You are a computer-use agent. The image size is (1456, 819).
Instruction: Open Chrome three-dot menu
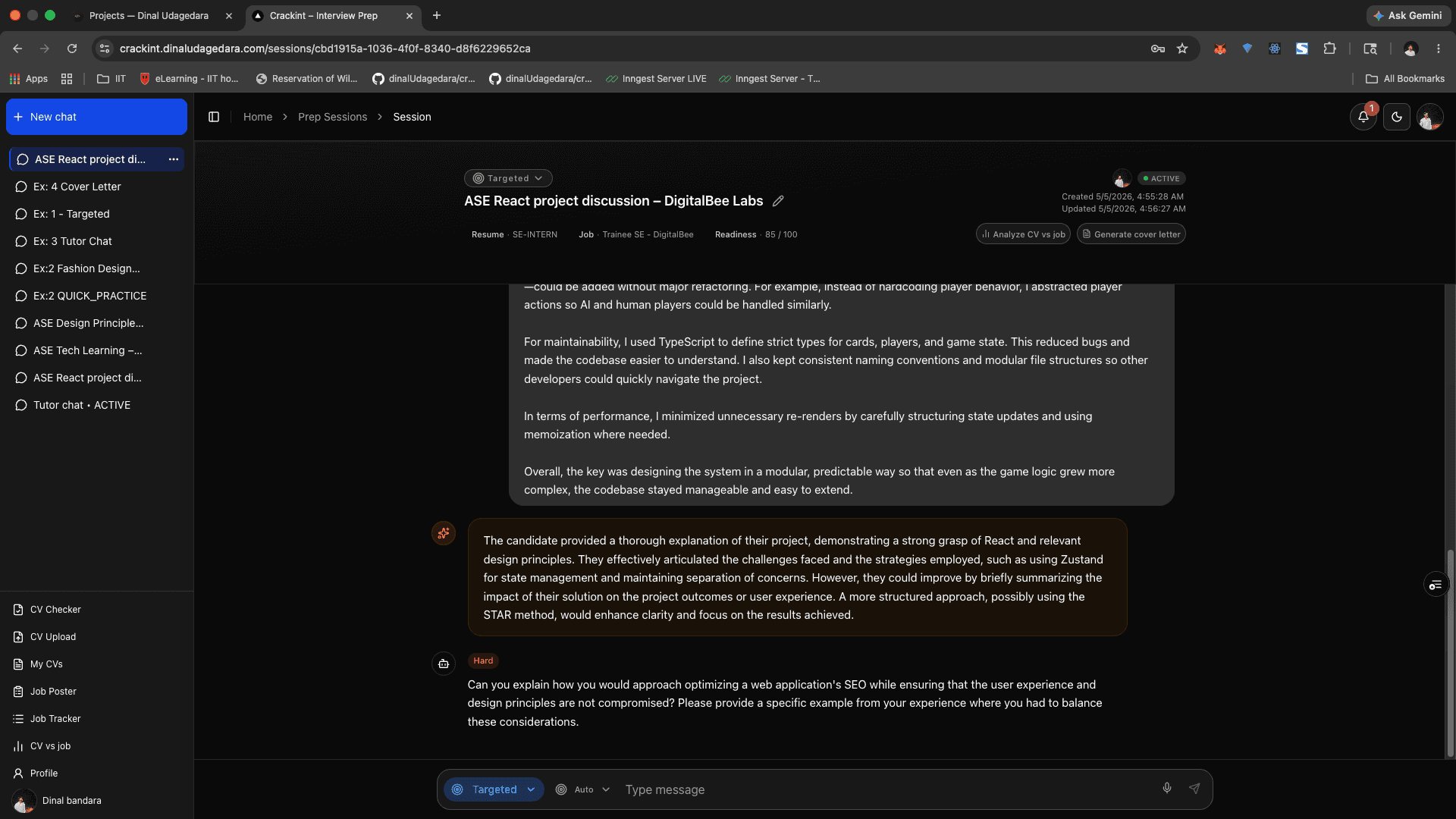click(x=1439, y=49)
